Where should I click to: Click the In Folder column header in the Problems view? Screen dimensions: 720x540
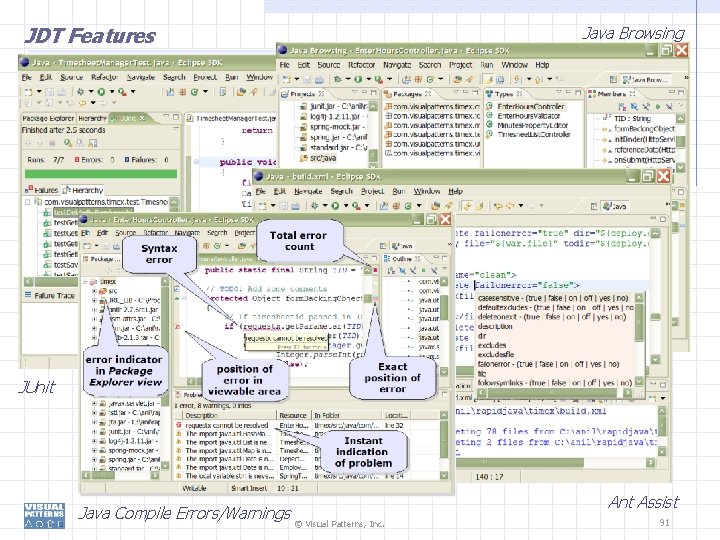pyautogui.click(x=347, y=415)
